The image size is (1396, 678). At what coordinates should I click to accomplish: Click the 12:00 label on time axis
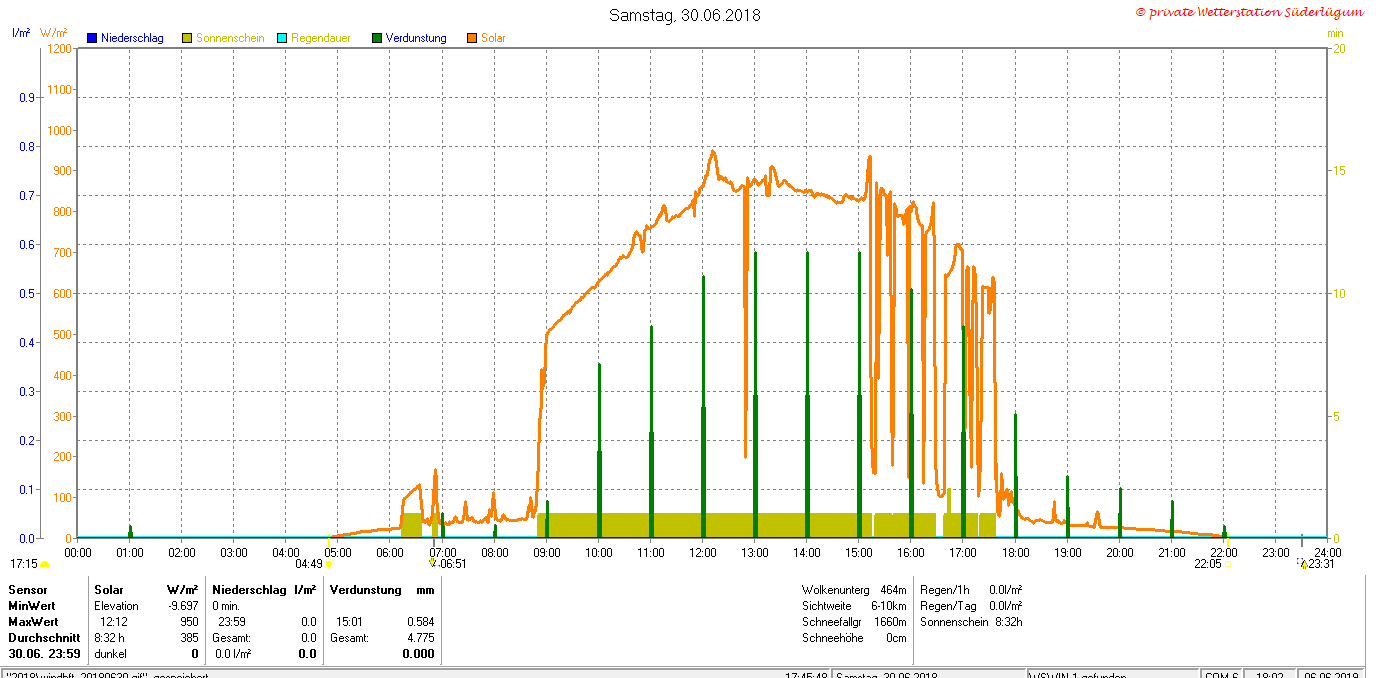coord(703,552)
